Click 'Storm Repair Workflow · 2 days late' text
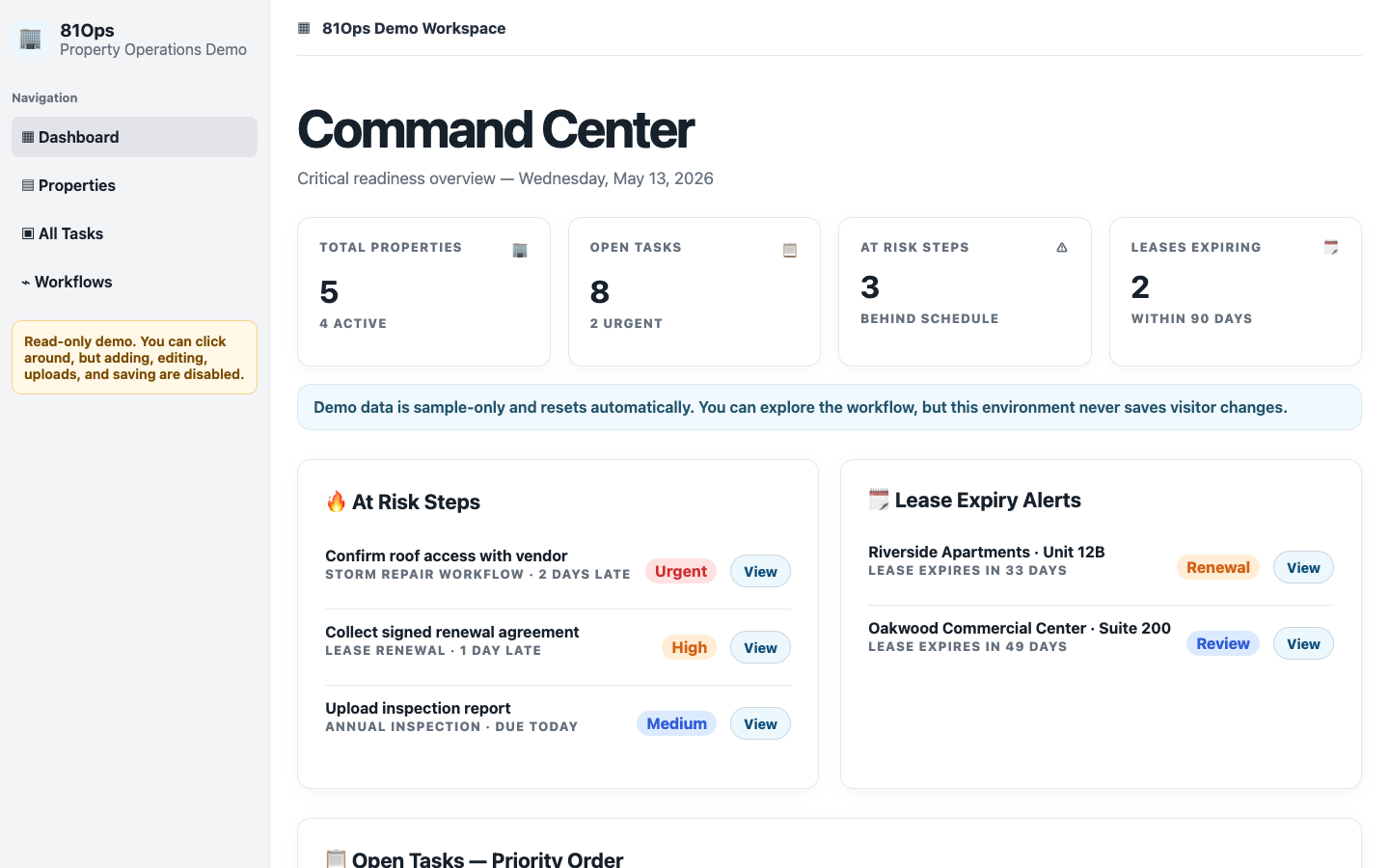The width and height of the screenshot is (1389, 868). 477,575
